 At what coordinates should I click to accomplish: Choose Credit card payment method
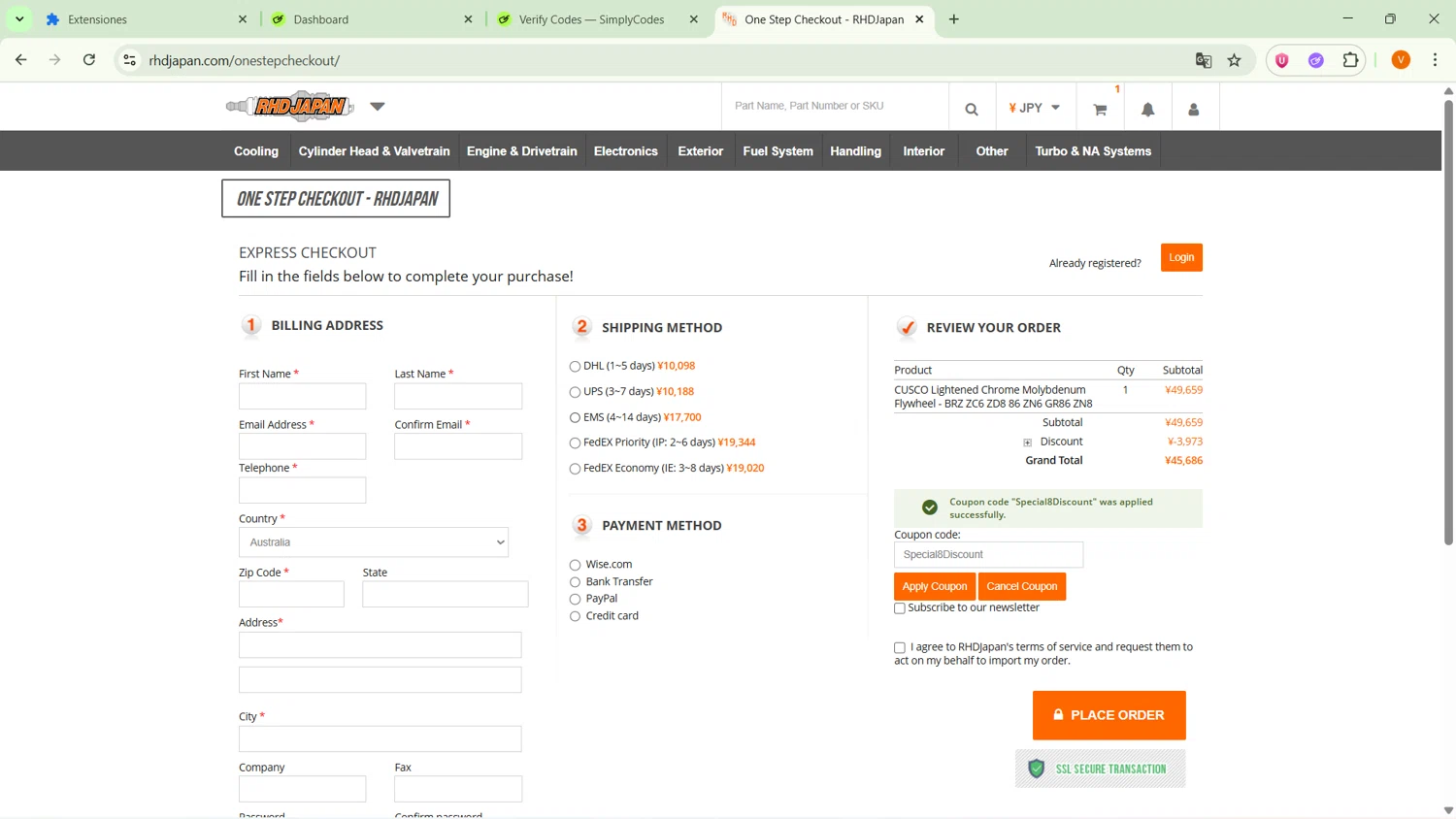click(575, 616)
